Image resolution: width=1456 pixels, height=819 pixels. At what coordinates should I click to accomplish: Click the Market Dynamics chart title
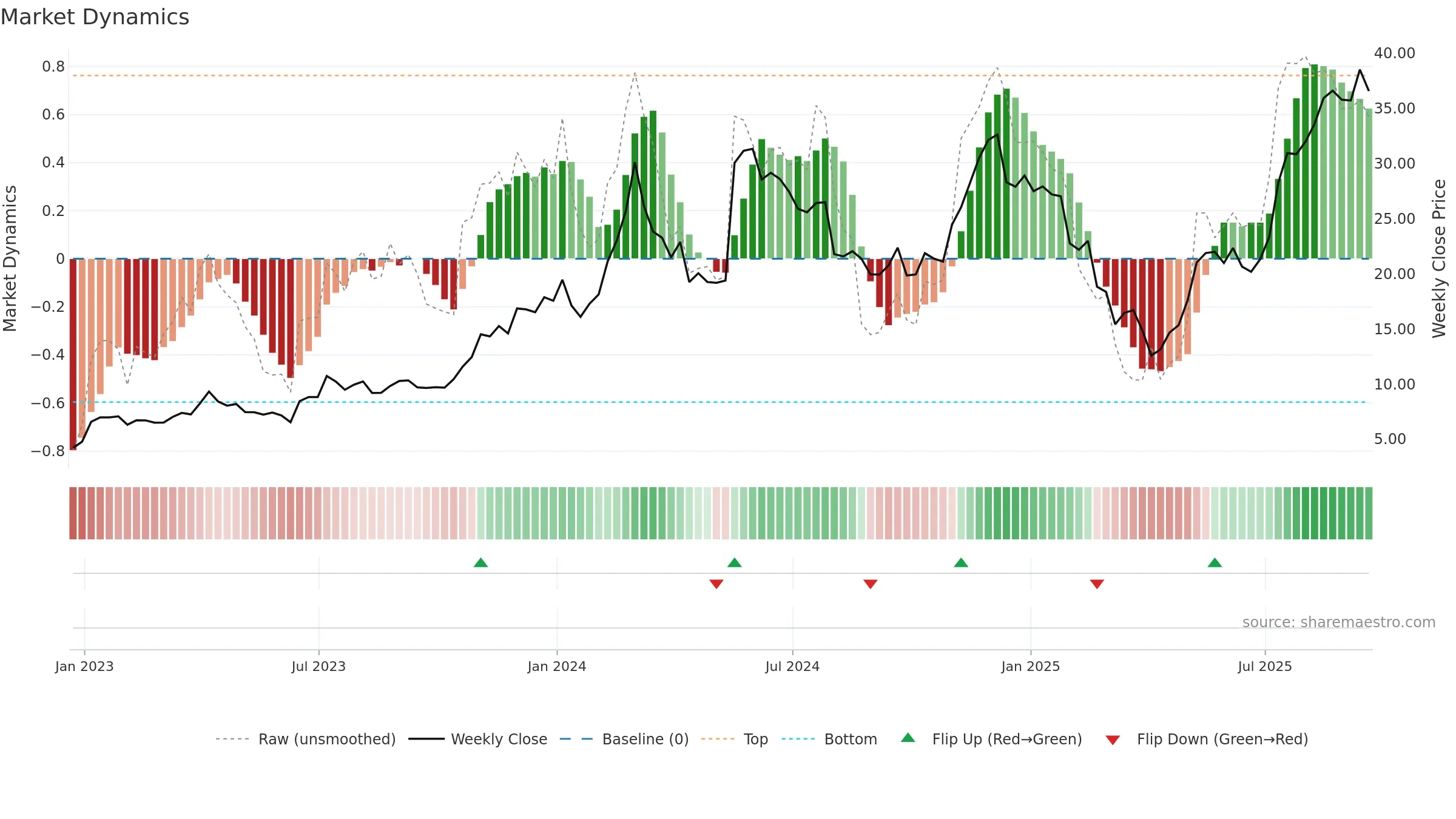tap(95, 17)
